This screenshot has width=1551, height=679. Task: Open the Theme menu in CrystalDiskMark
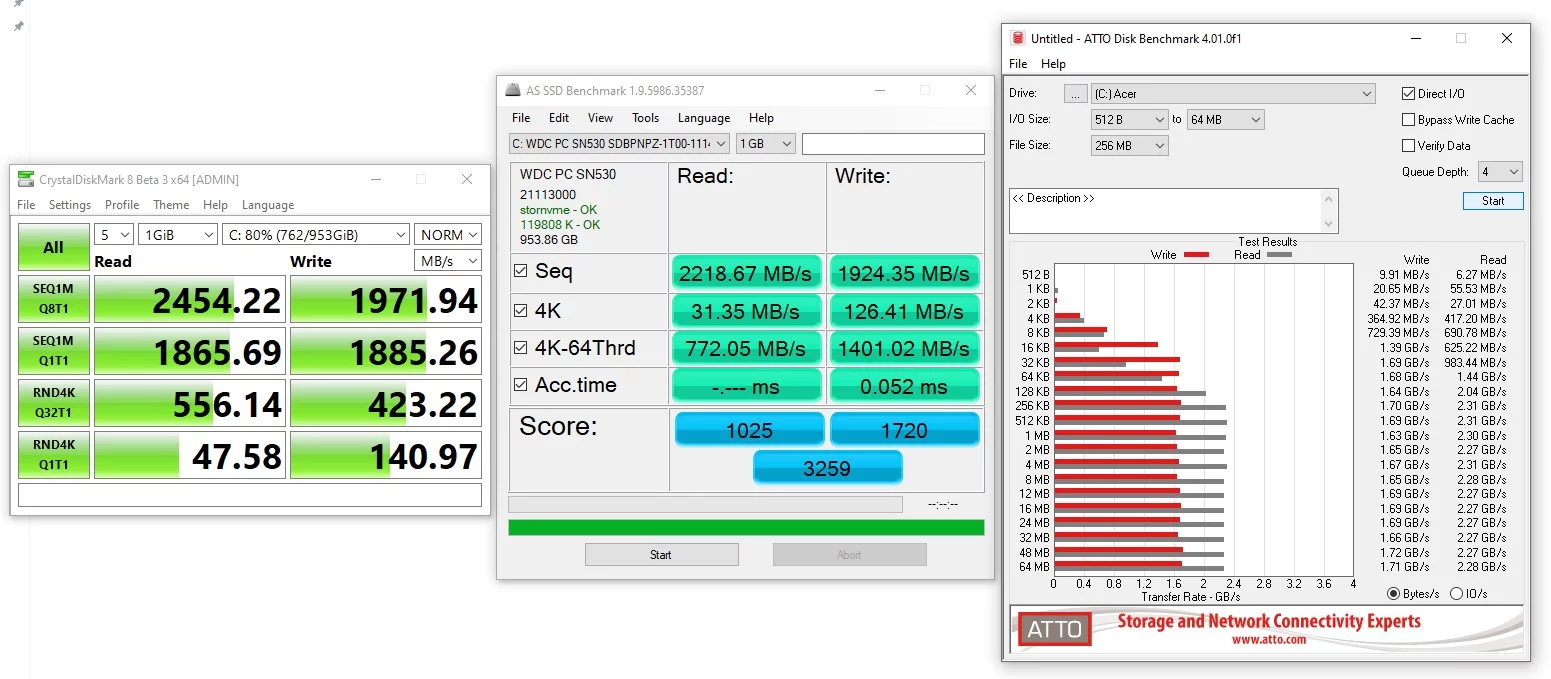pyautogui.click(x=171, y=205)
